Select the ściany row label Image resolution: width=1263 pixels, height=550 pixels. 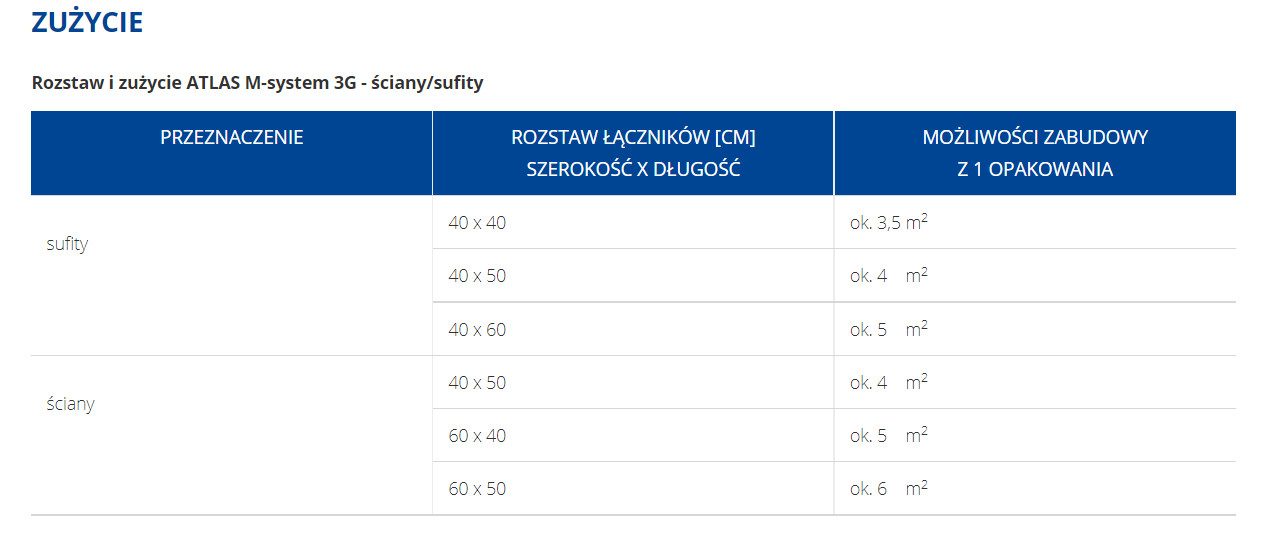[70, 404]
